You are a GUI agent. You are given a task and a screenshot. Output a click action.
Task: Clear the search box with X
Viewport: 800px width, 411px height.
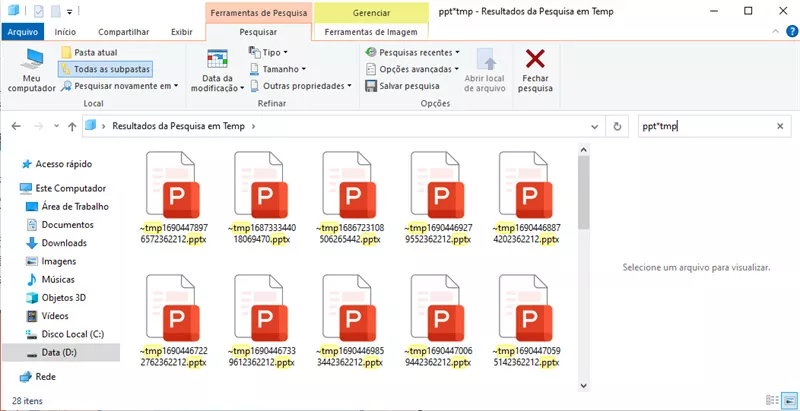pyautogui.click(x=780, y=126)
